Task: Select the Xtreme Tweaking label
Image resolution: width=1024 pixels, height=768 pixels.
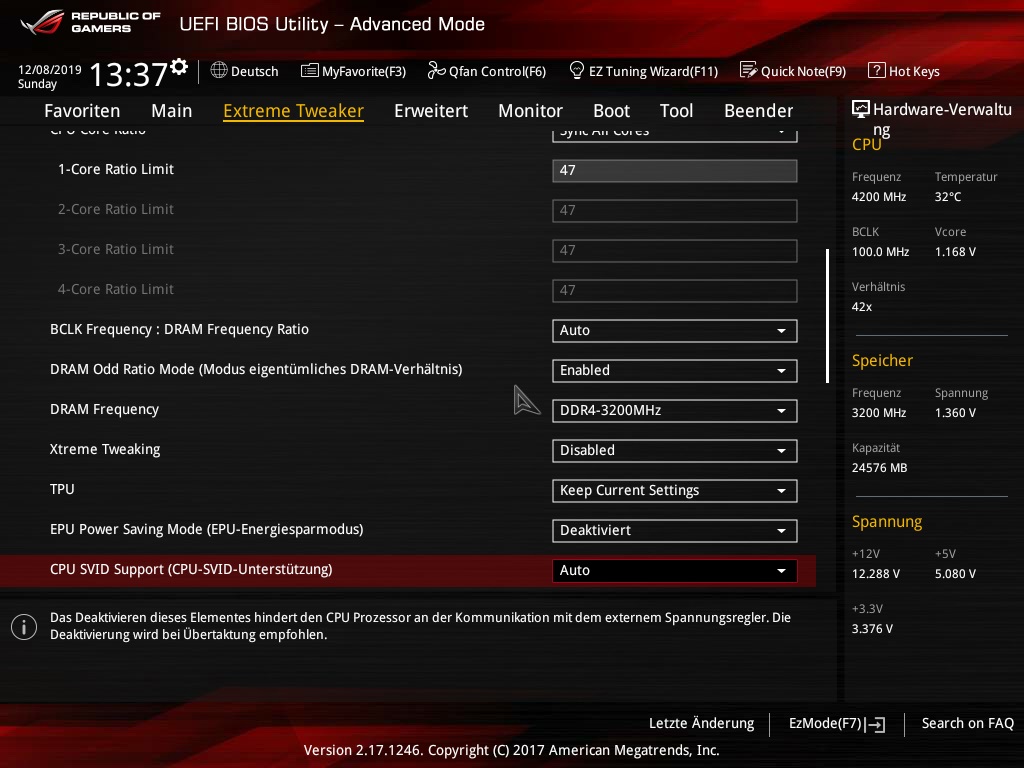Action: coord(105,449)
